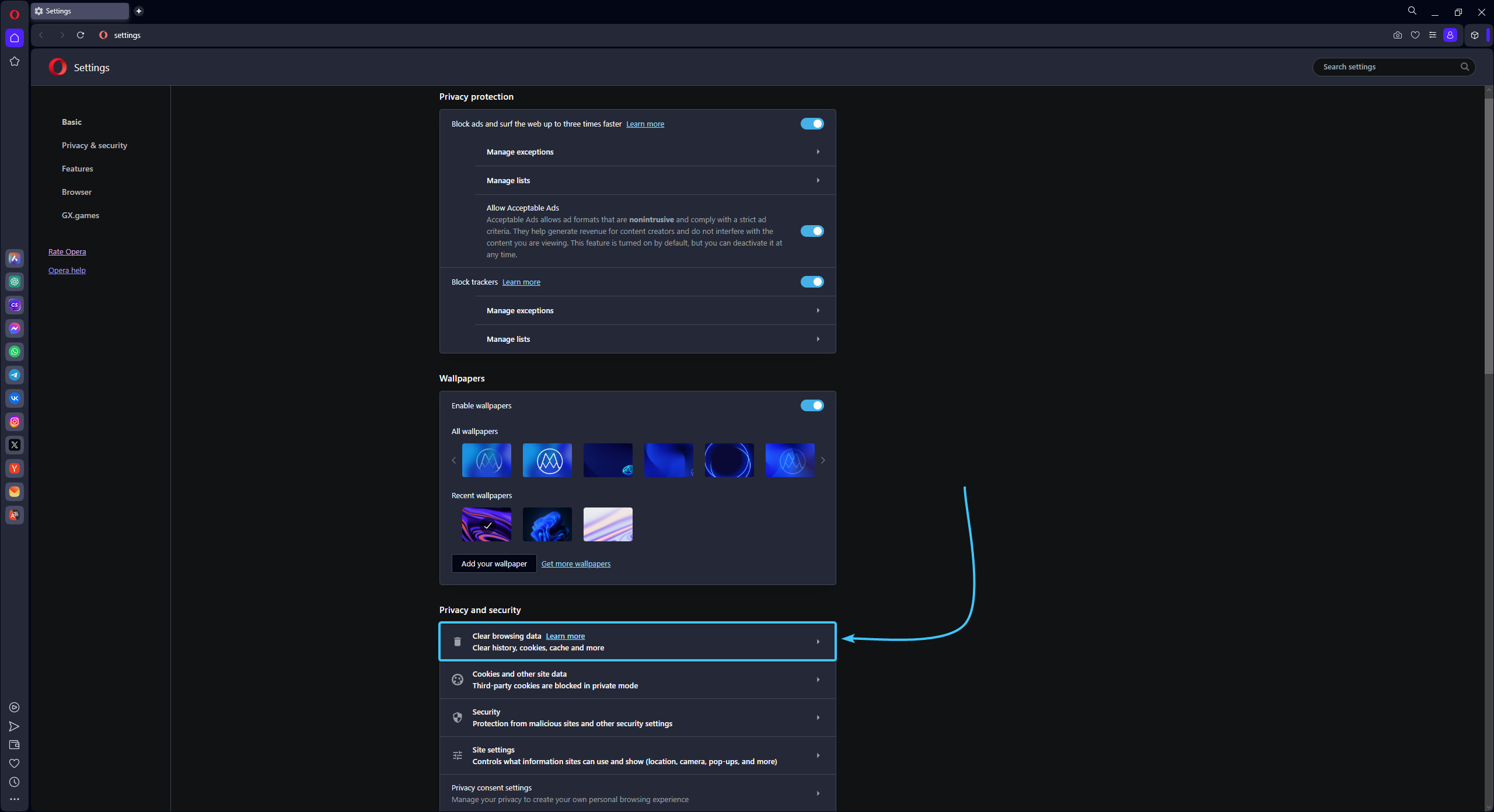The width and height of the screenshot is (1494, 812).
Task: Go to Privacy & security section
Action: click(95, 145)
